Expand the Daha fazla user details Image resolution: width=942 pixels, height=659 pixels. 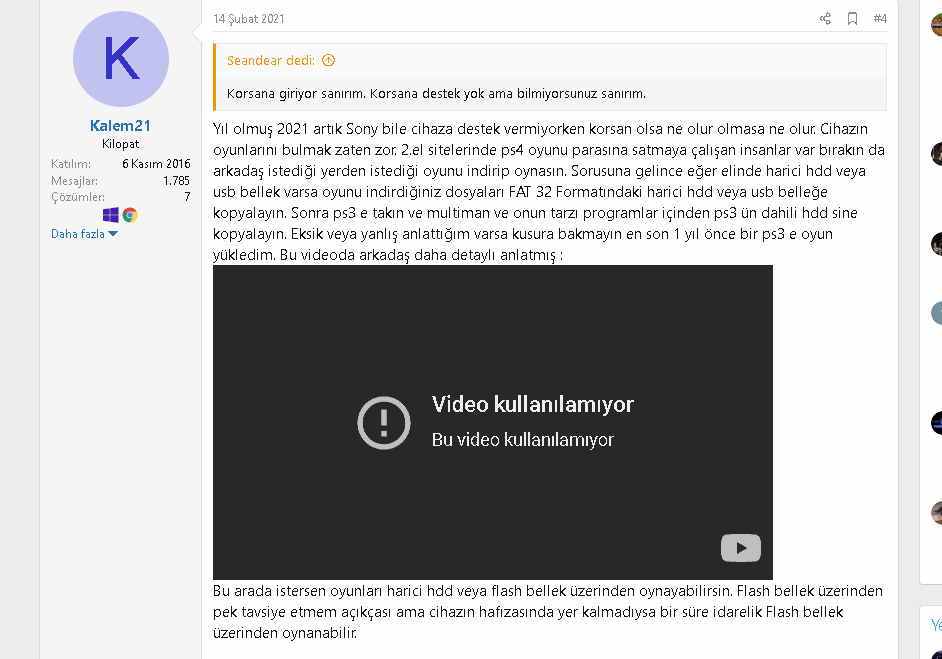[84, 234]
